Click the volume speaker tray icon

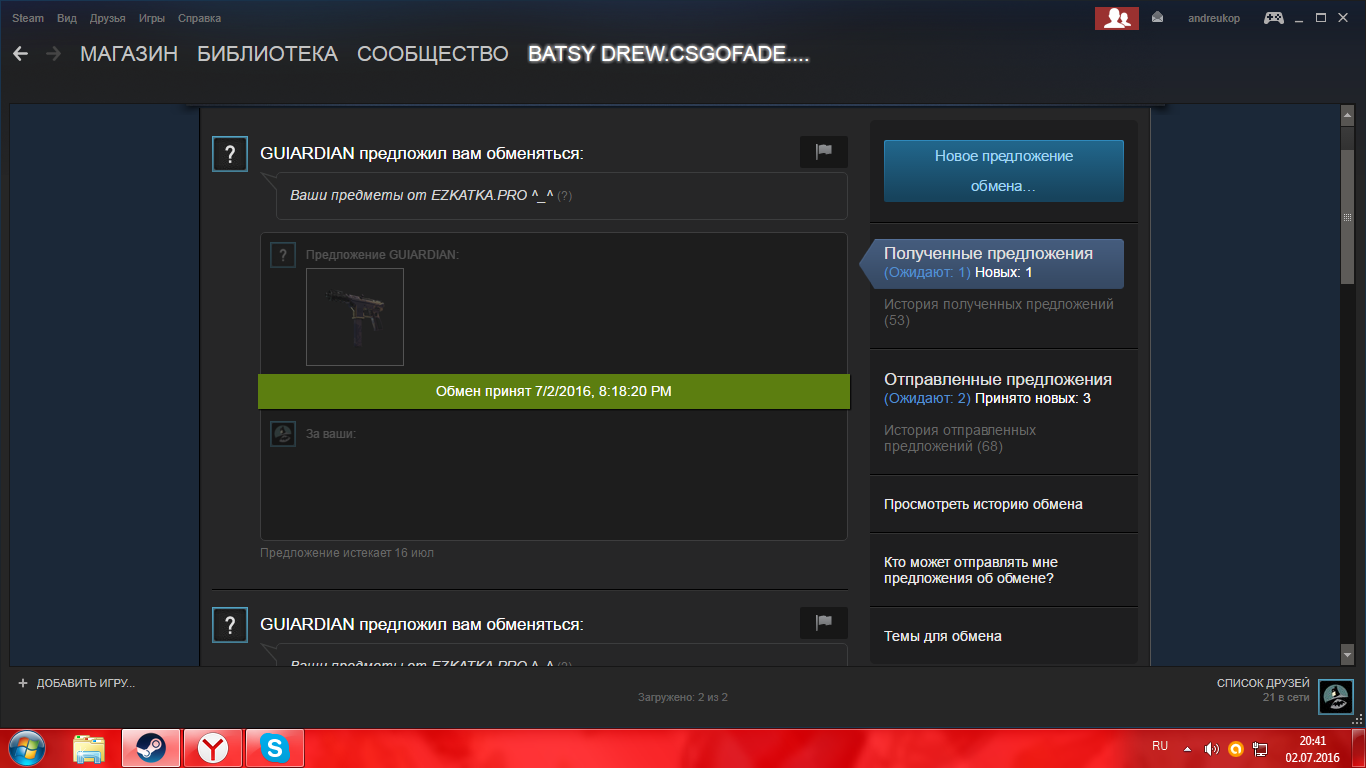click(x=1212, y=748)
